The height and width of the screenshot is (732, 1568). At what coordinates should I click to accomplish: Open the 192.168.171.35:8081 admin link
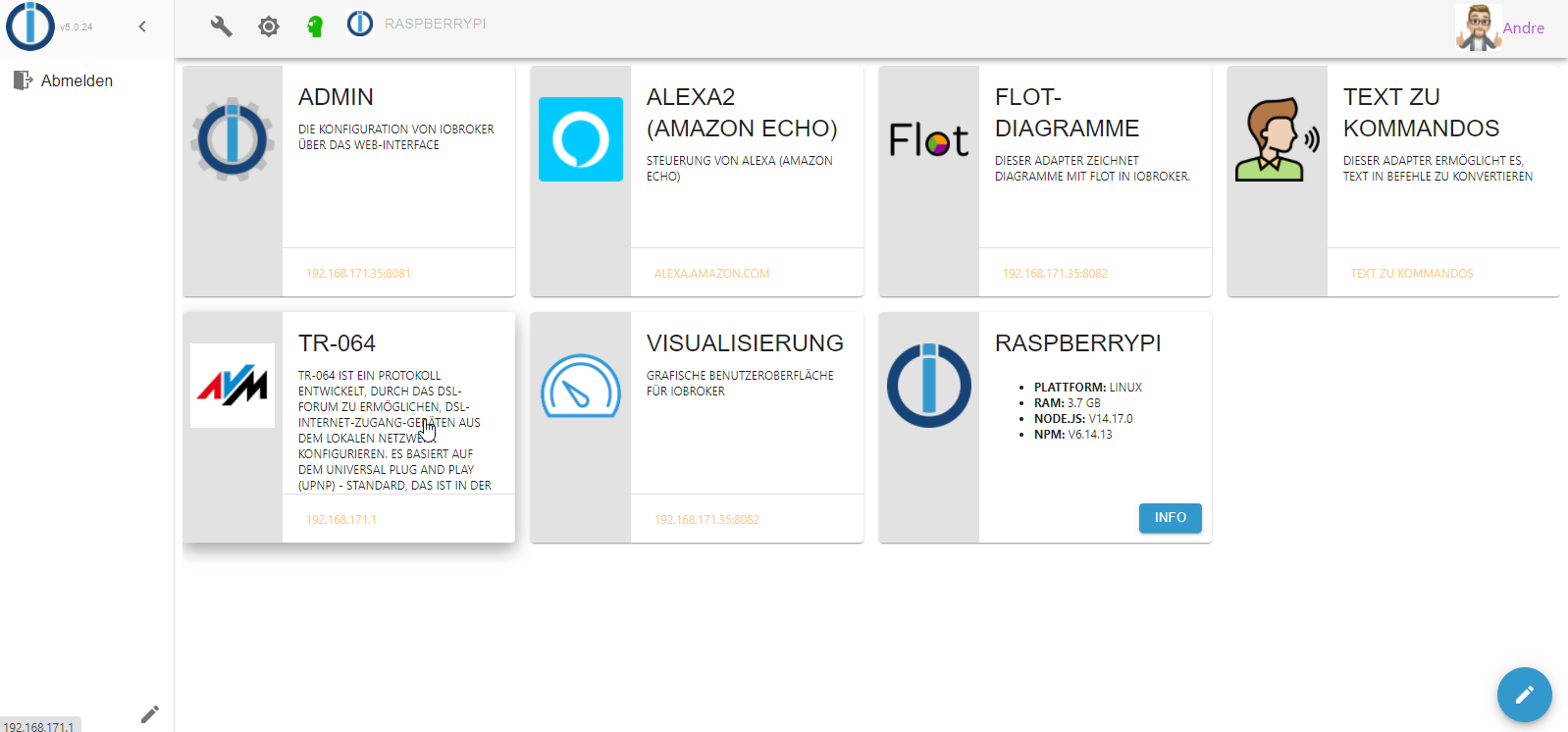coord(358,274)
